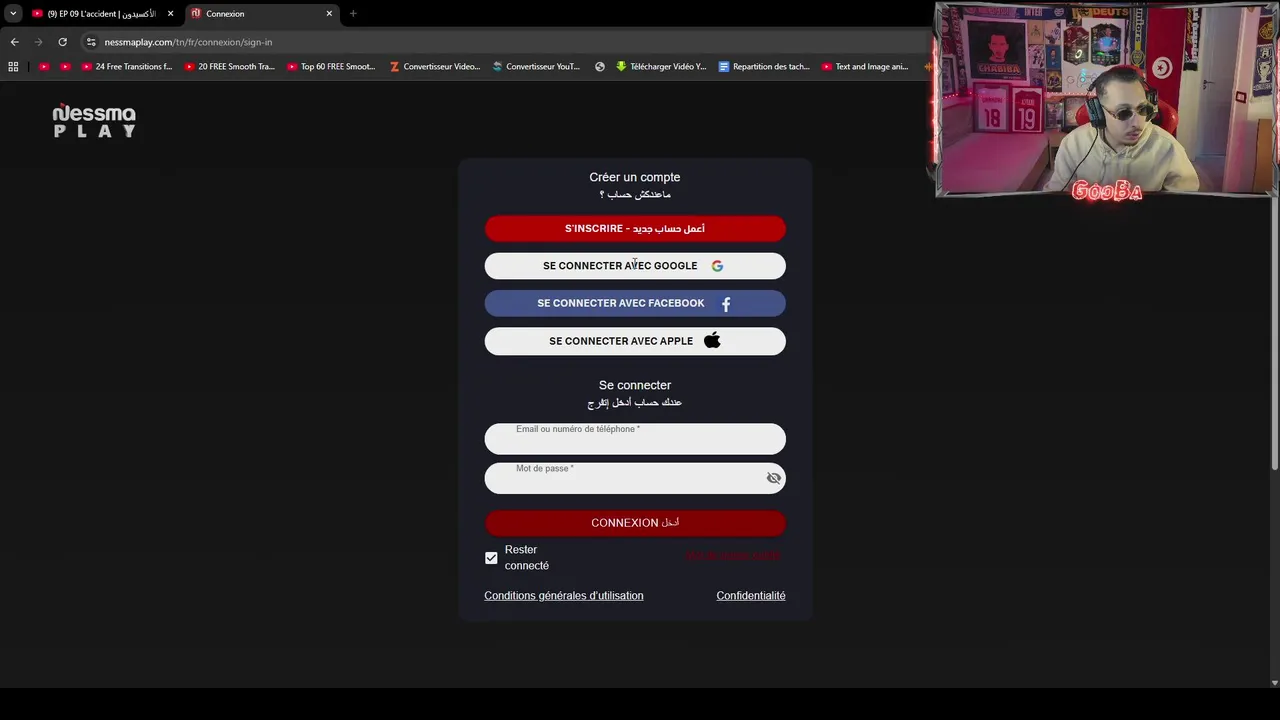This screenshot has height=720, width=1280.
Task: Close the EP 09 L'accident tab
Action: [x=170, y=14]
